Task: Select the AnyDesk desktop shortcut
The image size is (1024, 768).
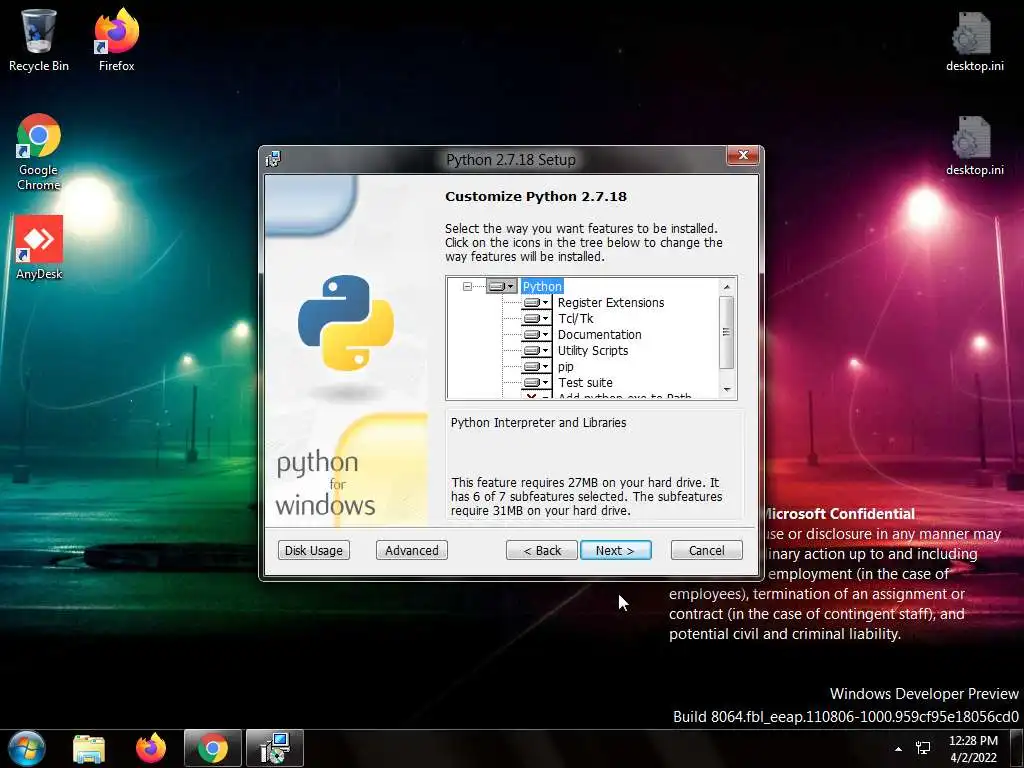Action: point(39,248)
